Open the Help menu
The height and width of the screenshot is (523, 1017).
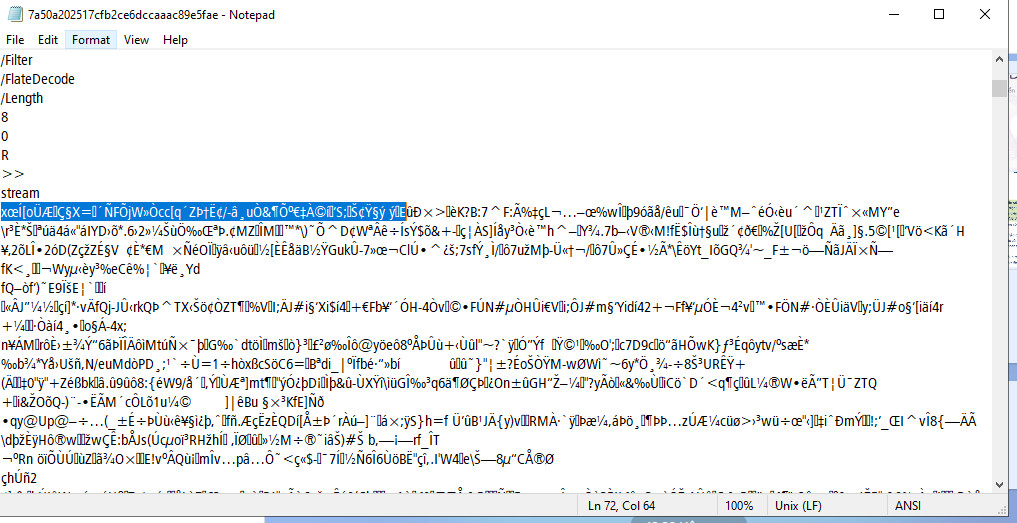(175, 40)
